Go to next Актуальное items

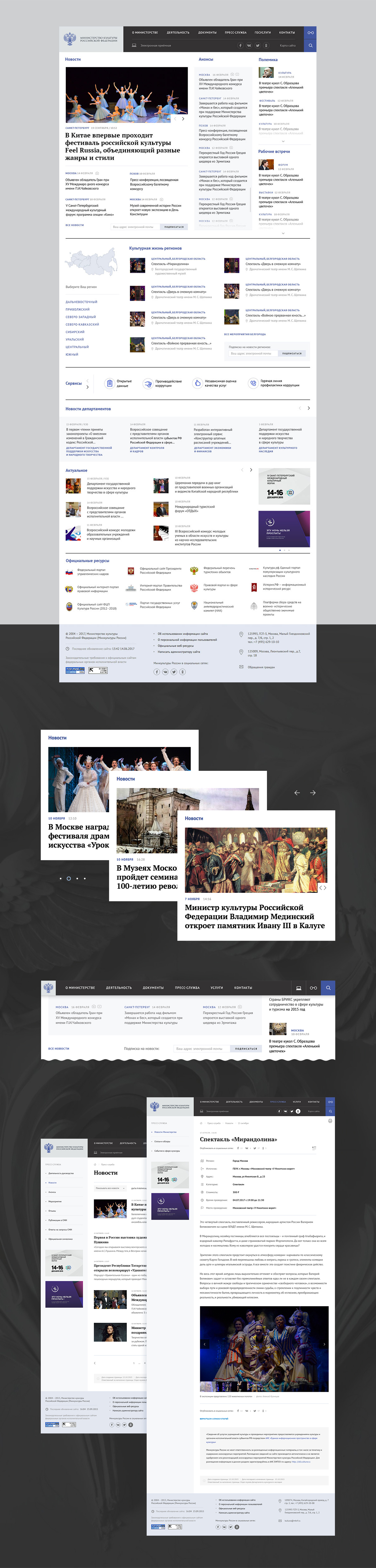point(251,470)
